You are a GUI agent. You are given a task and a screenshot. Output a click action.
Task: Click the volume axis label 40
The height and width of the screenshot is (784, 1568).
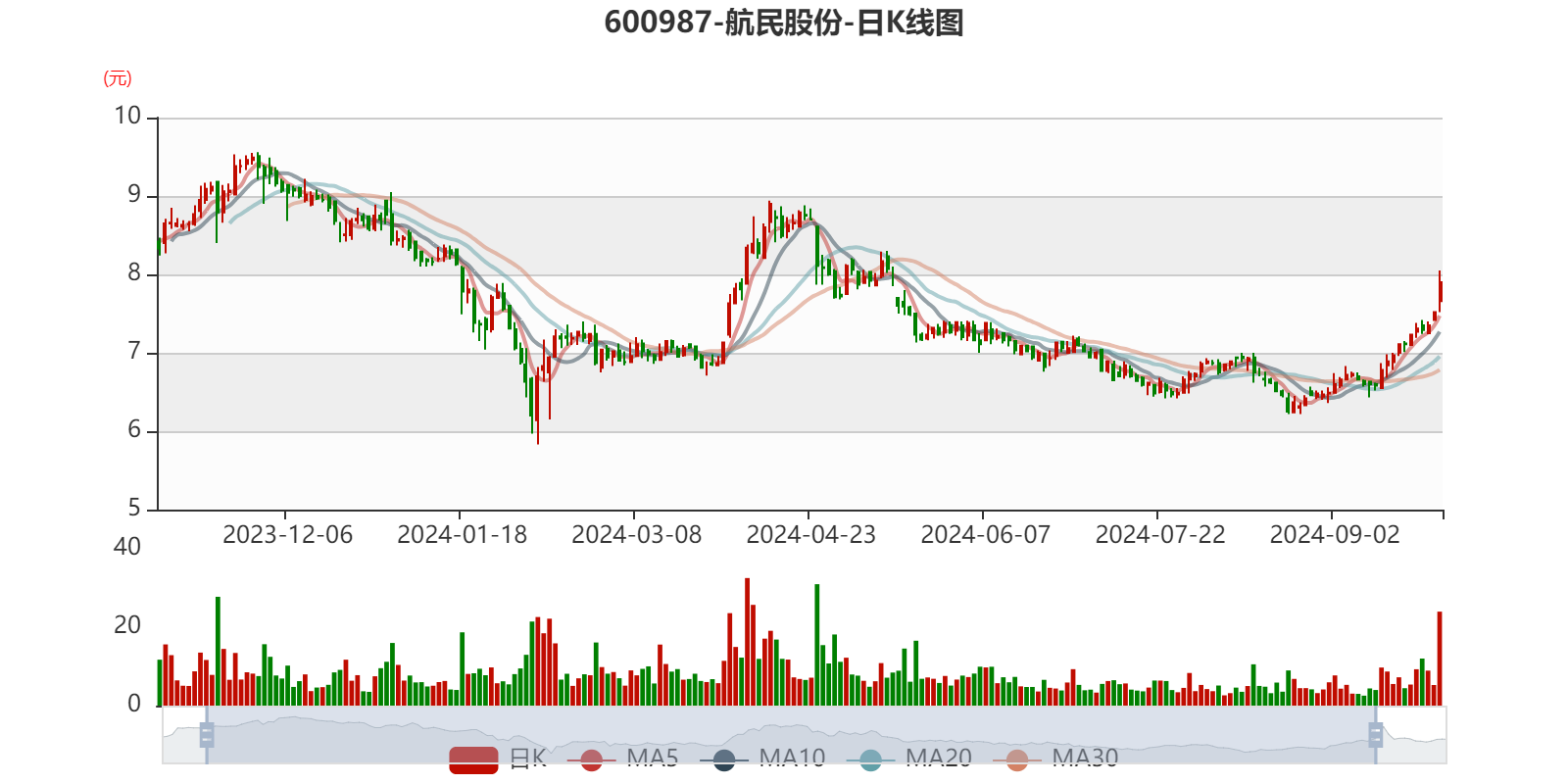[127, 547]
